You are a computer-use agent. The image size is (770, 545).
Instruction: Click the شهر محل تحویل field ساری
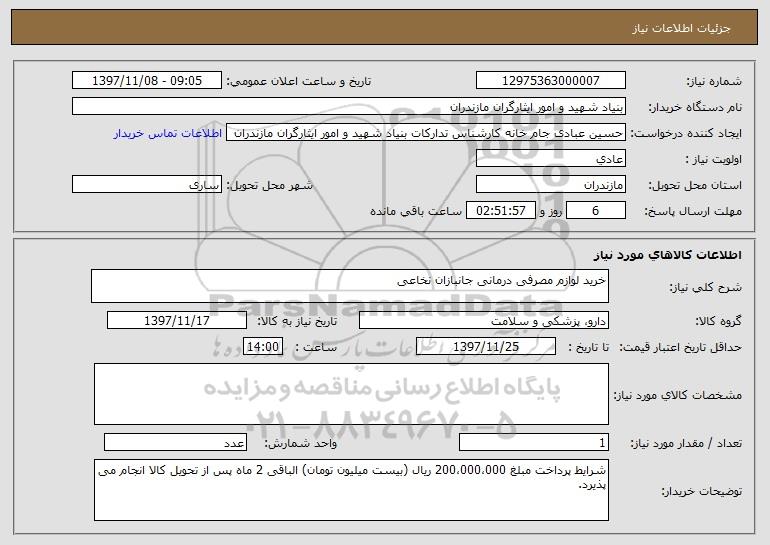[x=147, y=184]
